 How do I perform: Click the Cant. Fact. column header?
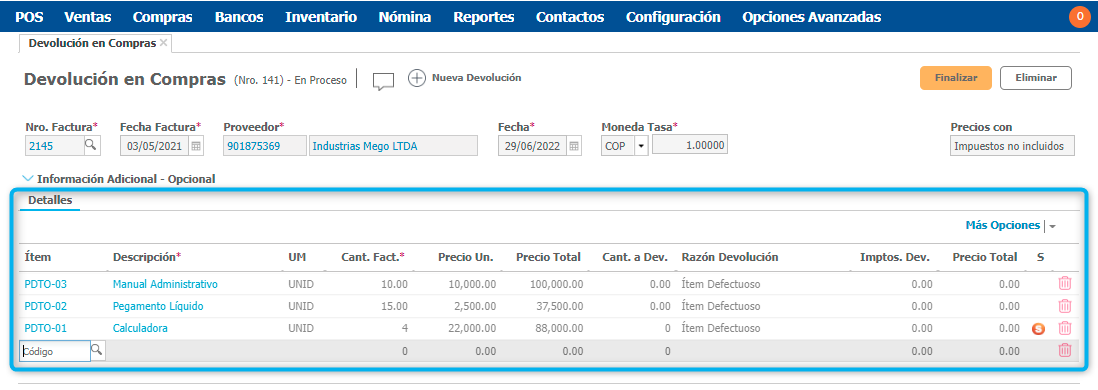(x=373, y=257)
